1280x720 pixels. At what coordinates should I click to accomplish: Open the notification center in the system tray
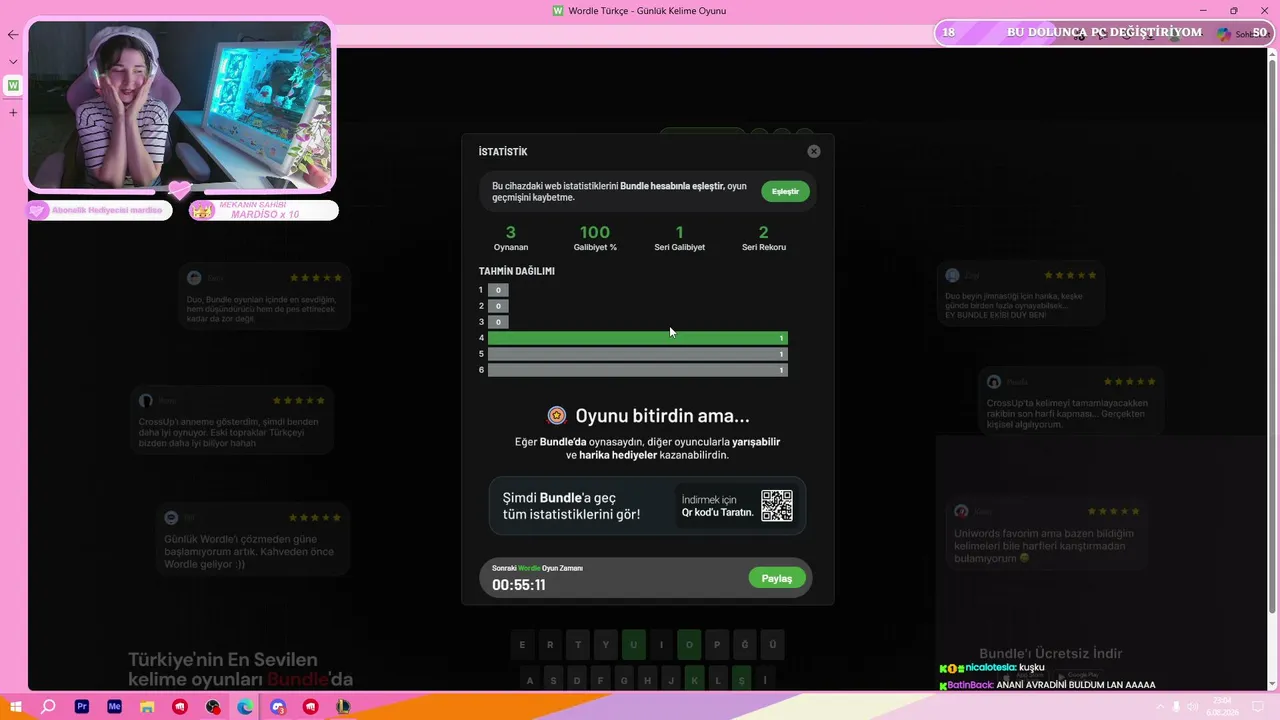coord(1258,707)
